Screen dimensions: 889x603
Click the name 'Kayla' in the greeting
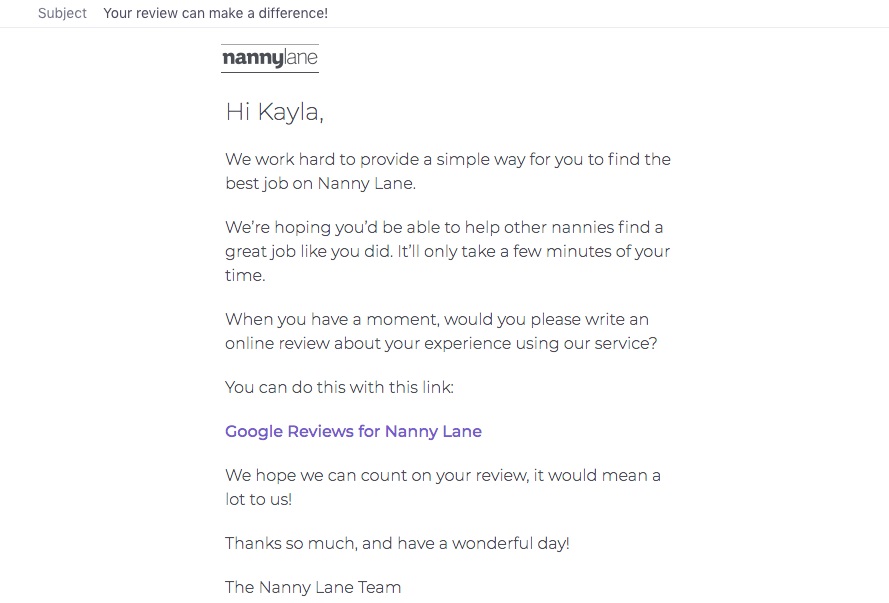(x=290, y=112)
